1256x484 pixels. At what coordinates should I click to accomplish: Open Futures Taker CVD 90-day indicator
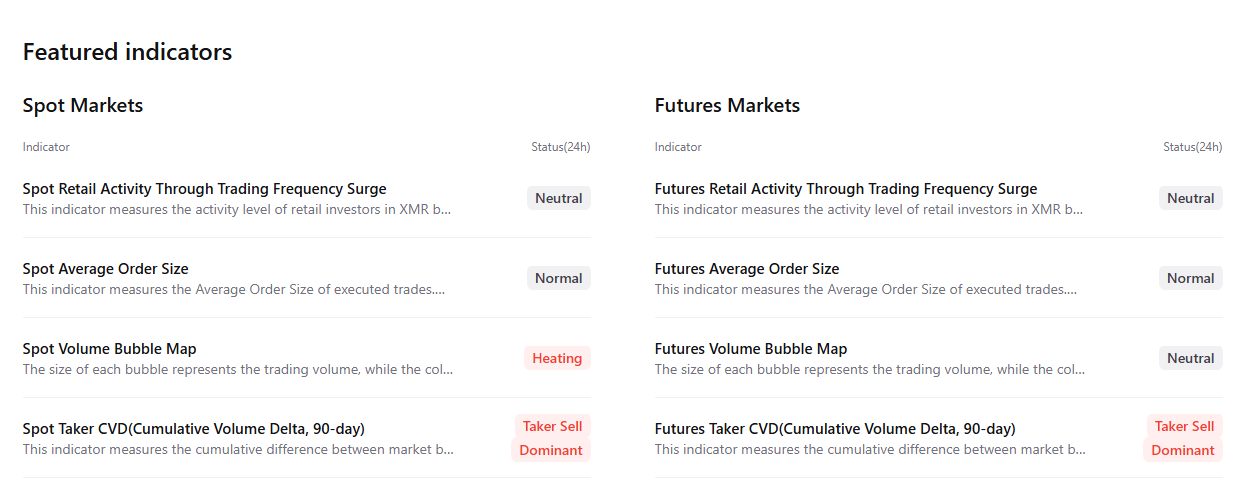coord(834,429)
